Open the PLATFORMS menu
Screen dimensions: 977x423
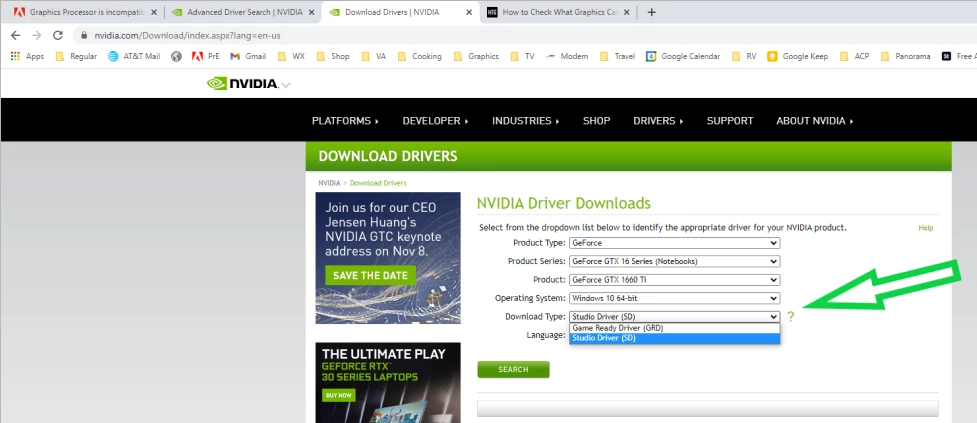coord(345,121)
